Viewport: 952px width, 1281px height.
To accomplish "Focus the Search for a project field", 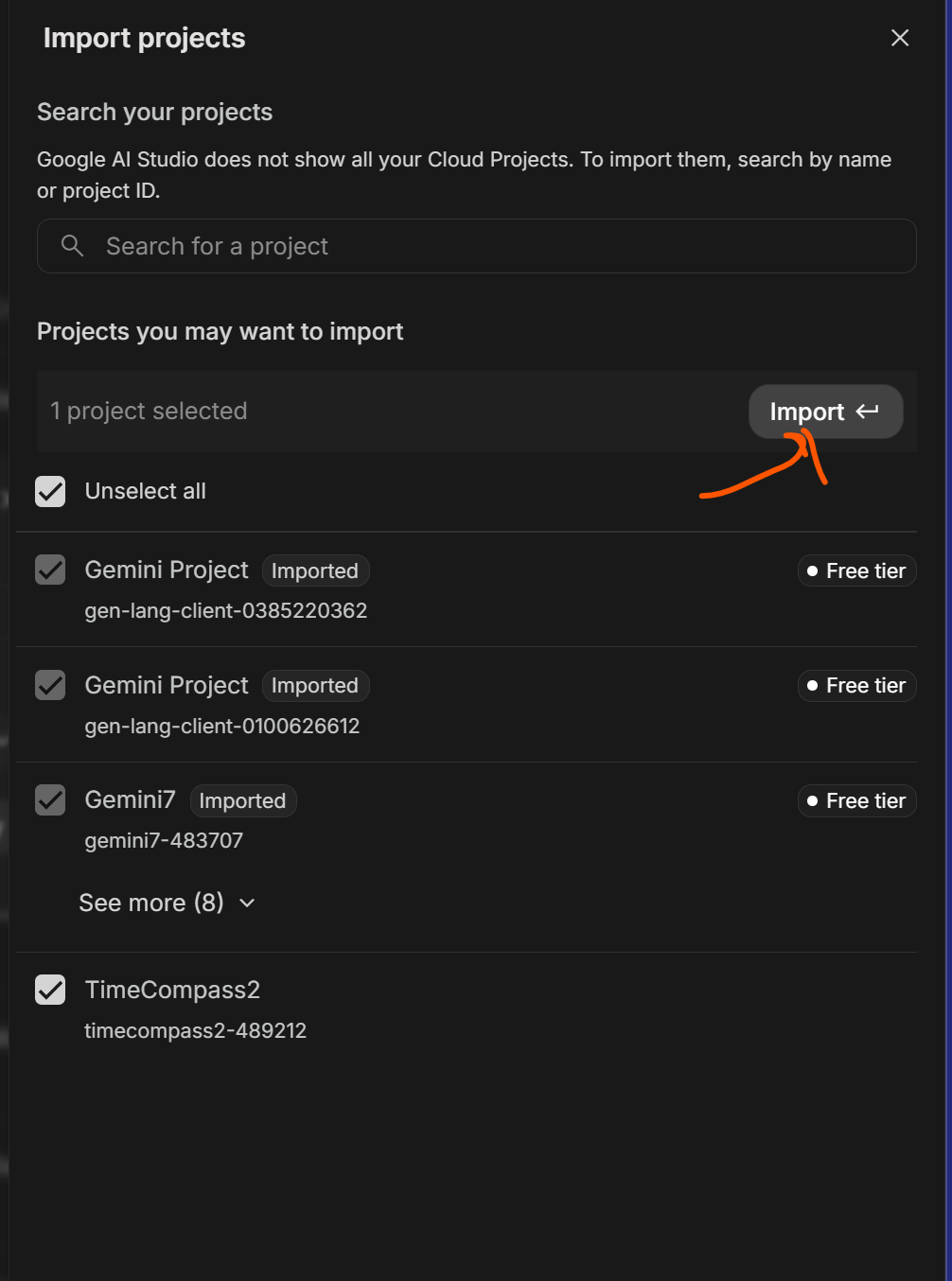I will (x=492, y=246).
